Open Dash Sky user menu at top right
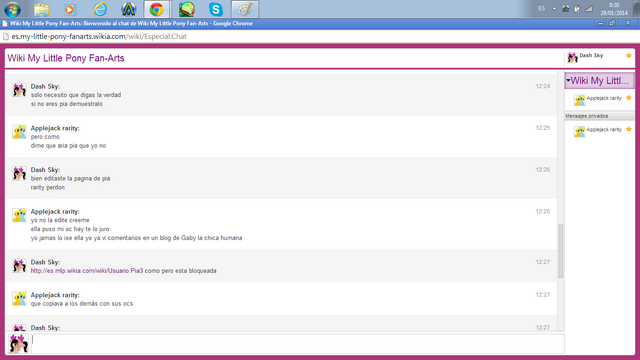Image resolution: width=640 pixels, height=360 pixels. [591, 56]
